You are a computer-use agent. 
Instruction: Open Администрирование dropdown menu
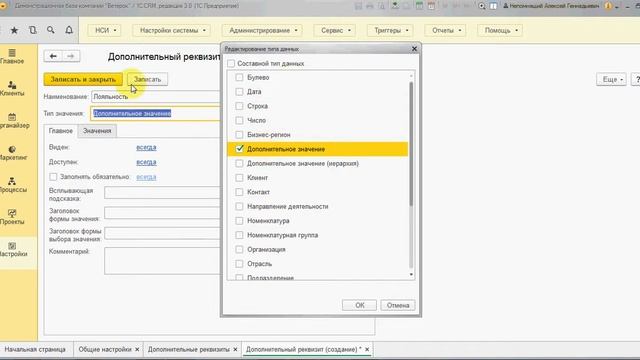coord(262,30)
